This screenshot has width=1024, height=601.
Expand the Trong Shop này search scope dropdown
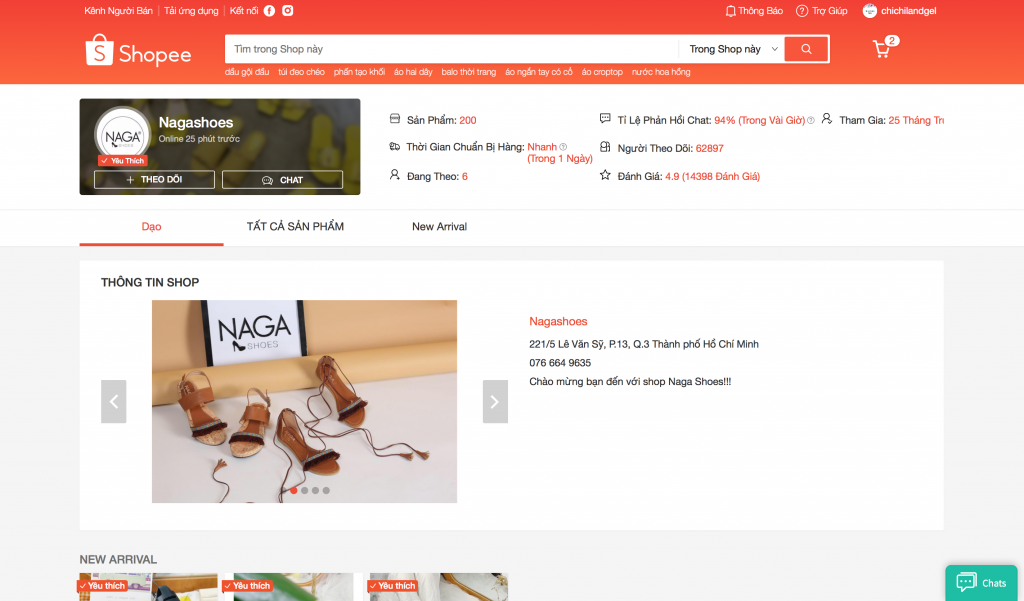tap(733, 49)
